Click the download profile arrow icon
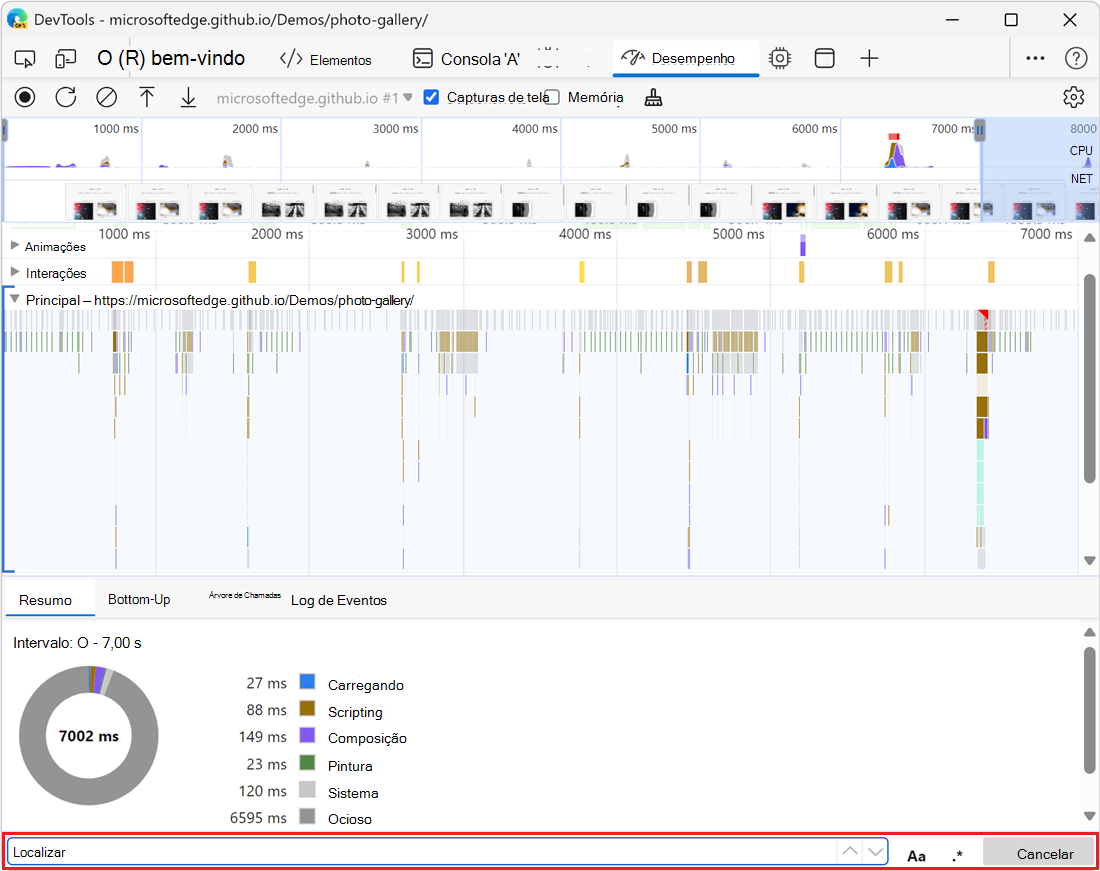1100x871 pixels. (188, 97)
